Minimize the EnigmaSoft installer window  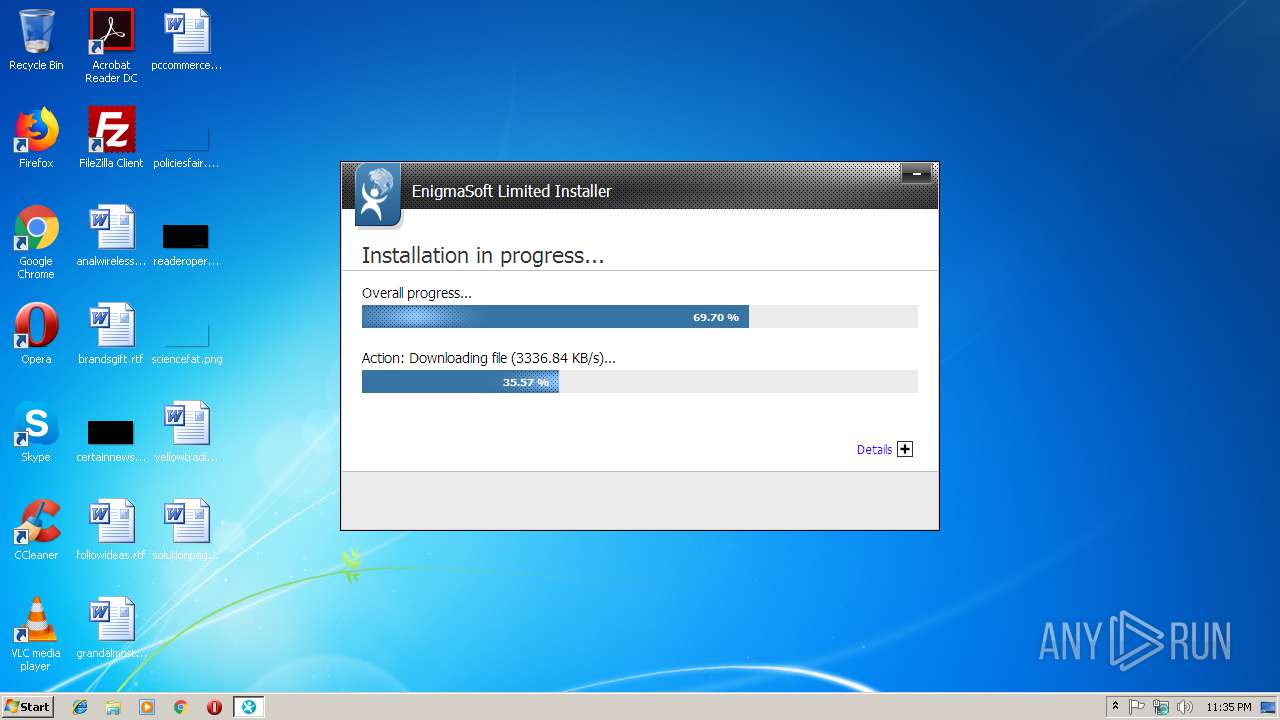pyautogui.click(x=916, y=175)
